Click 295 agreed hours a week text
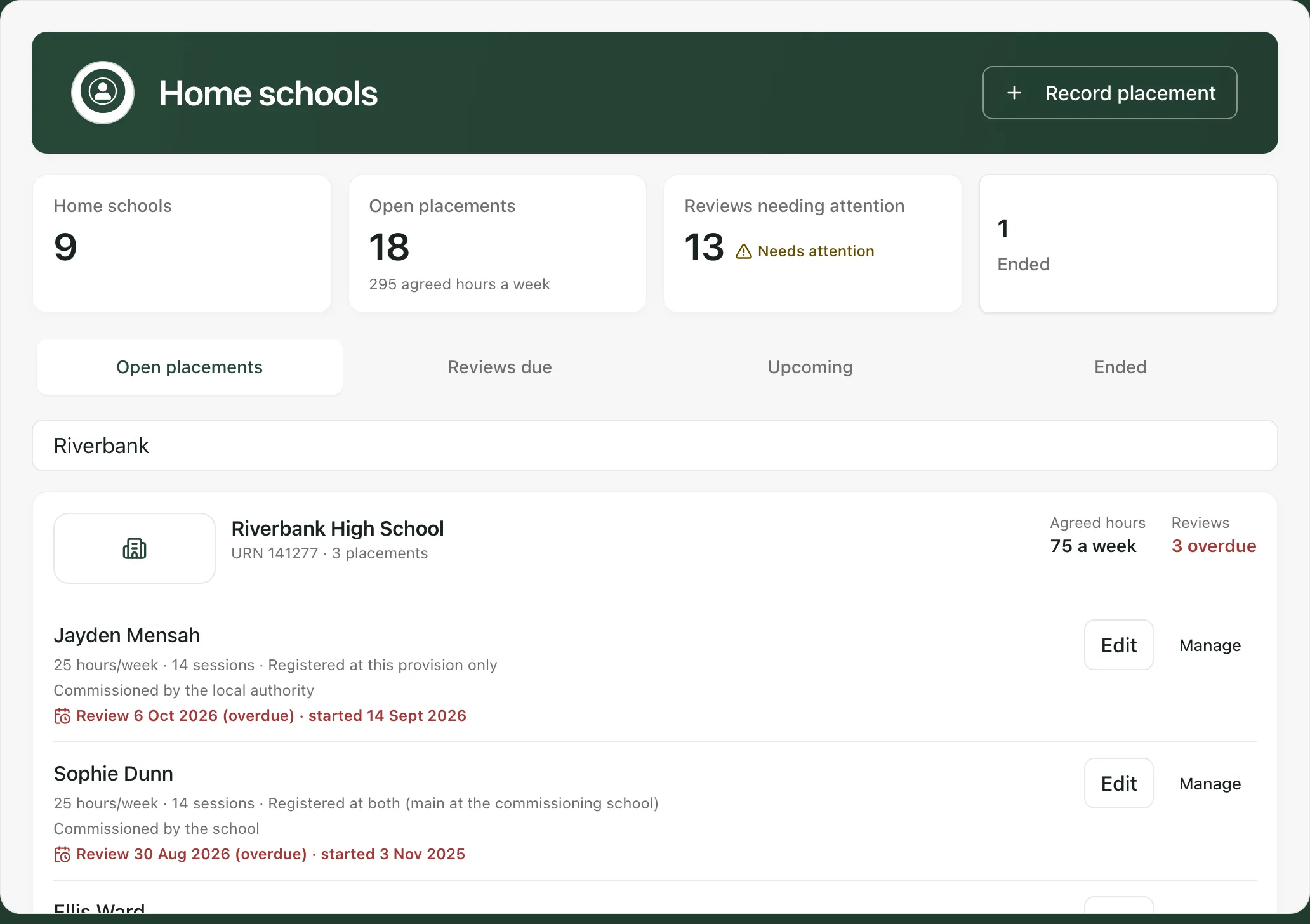Image resolution: width=1310 pixels, height=924 pixels. pyautogui.click(x=460, y=284)
